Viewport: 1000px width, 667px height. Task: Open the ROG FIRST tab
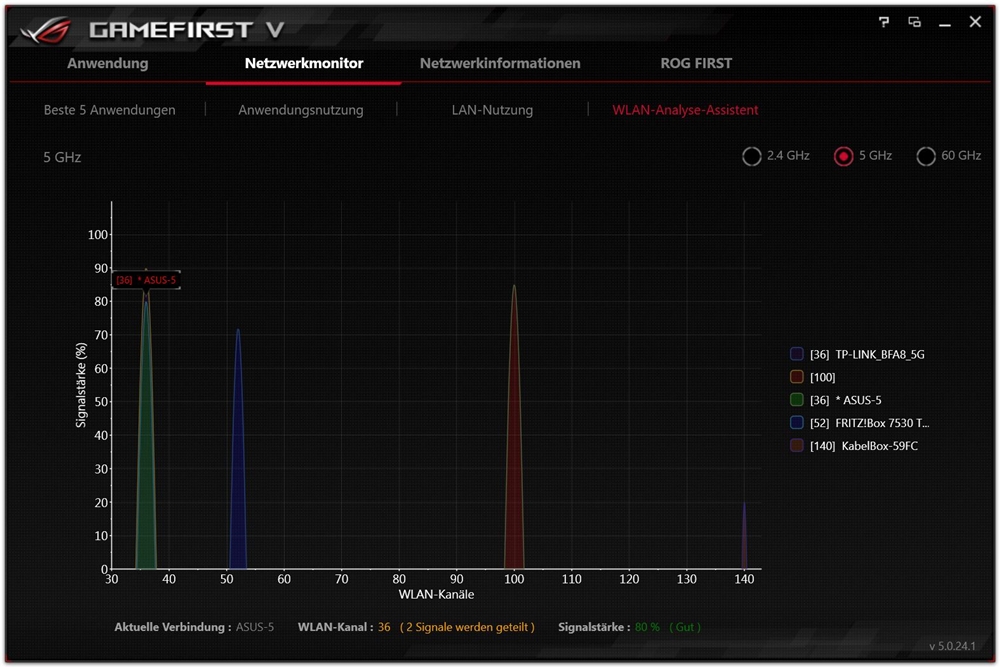696,63
